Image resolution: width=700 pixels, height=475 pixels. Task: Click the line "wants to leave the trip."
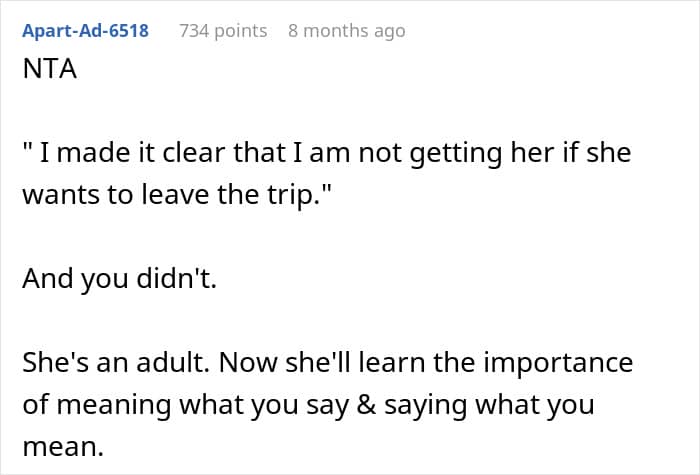[177, 195]
